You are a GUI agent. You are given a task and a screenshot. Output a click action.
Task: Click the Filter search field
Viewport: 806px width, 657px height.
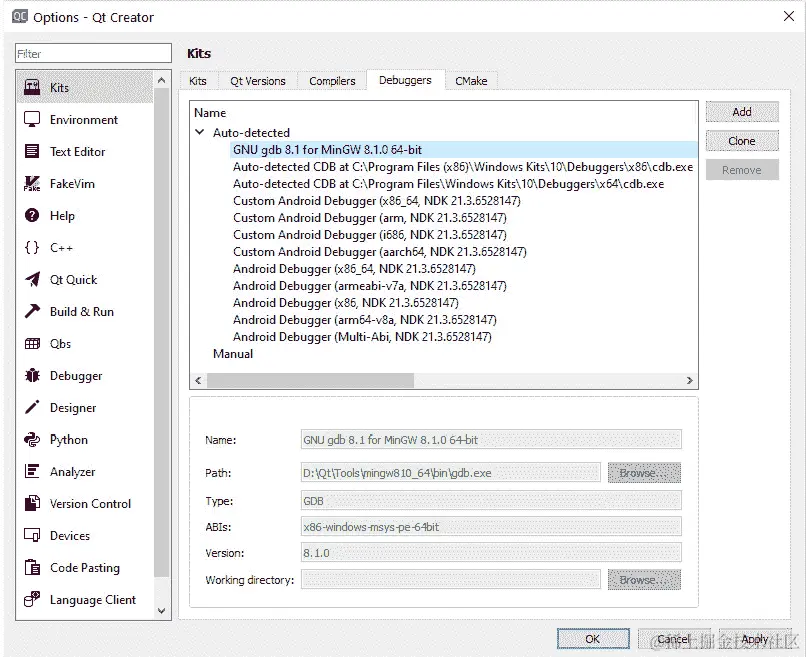click(x=94, y=53)
